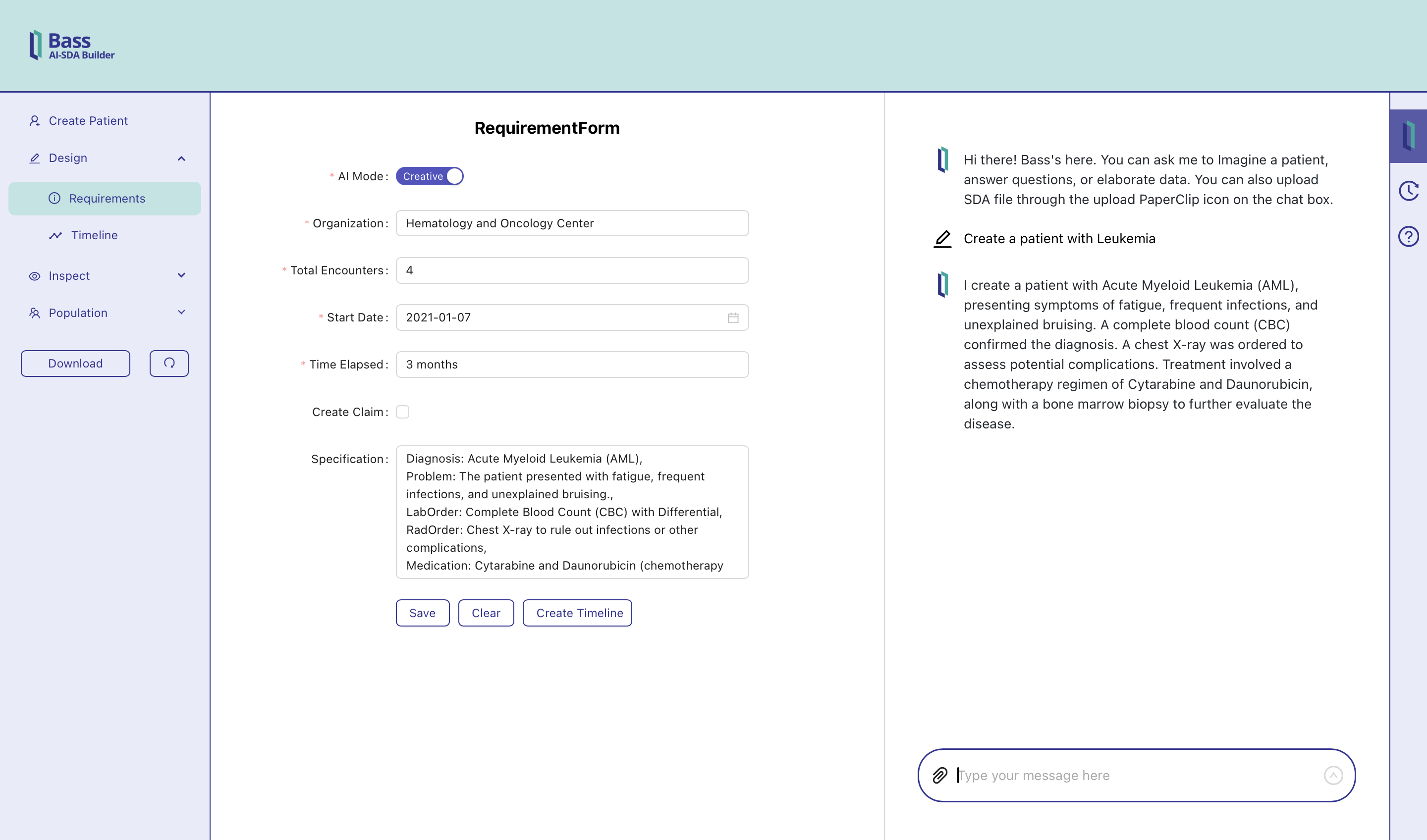This screenshot has height=840, width=1427.
Task: Select the Timeline menu item
Action: (93, 234)
